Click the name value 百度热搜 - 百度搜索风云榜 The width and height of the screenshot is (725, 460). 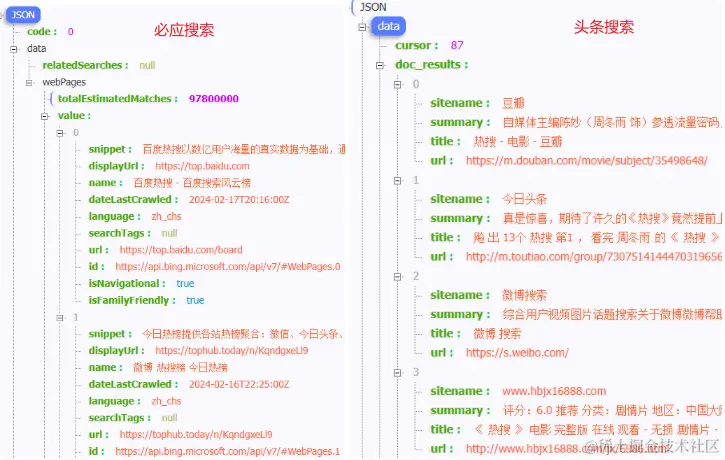click(192, 183)
